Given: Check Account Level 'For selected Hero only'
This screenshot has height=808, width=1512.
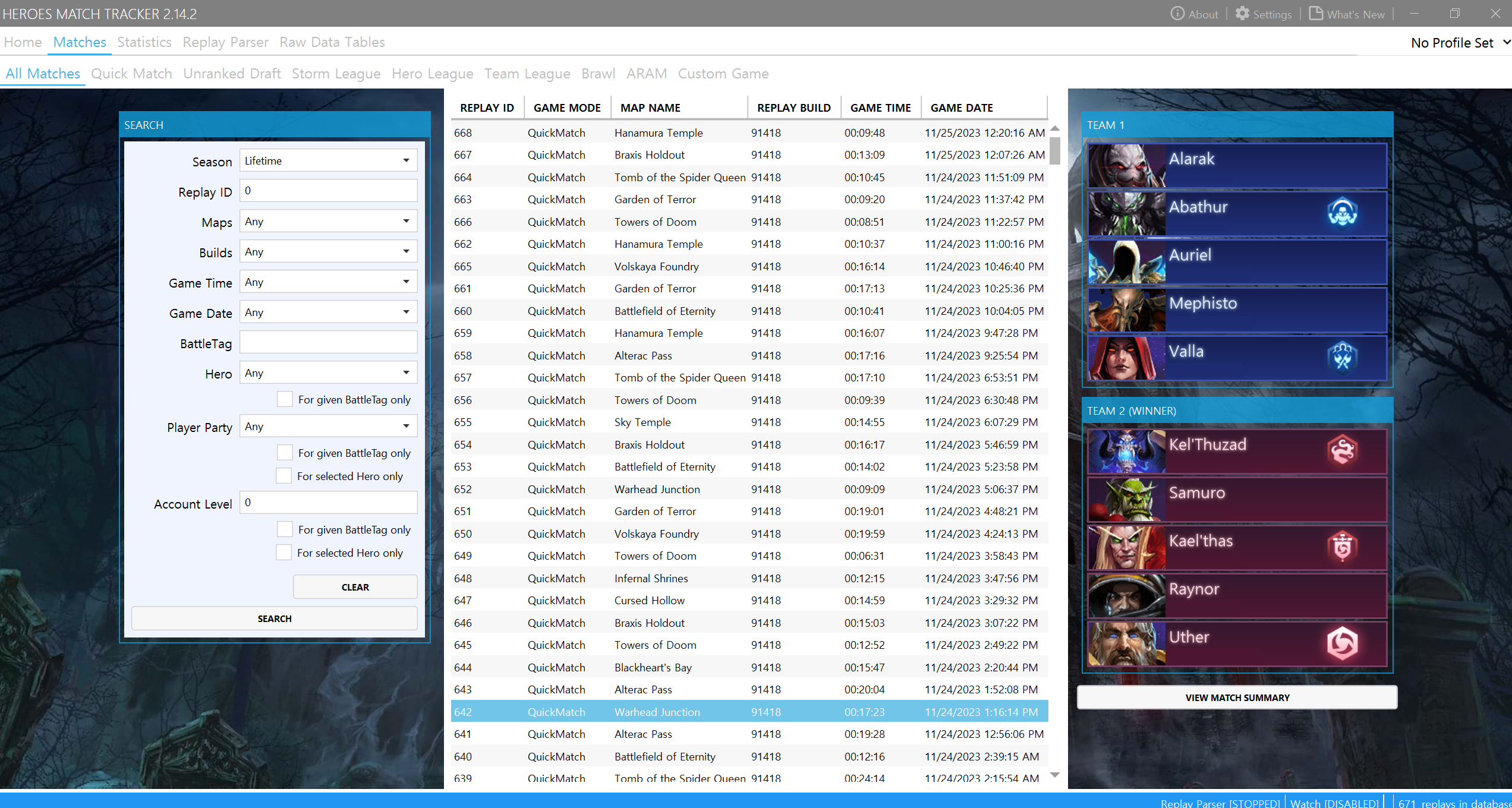Looking at the screenshot, I should tap(283, 553).
